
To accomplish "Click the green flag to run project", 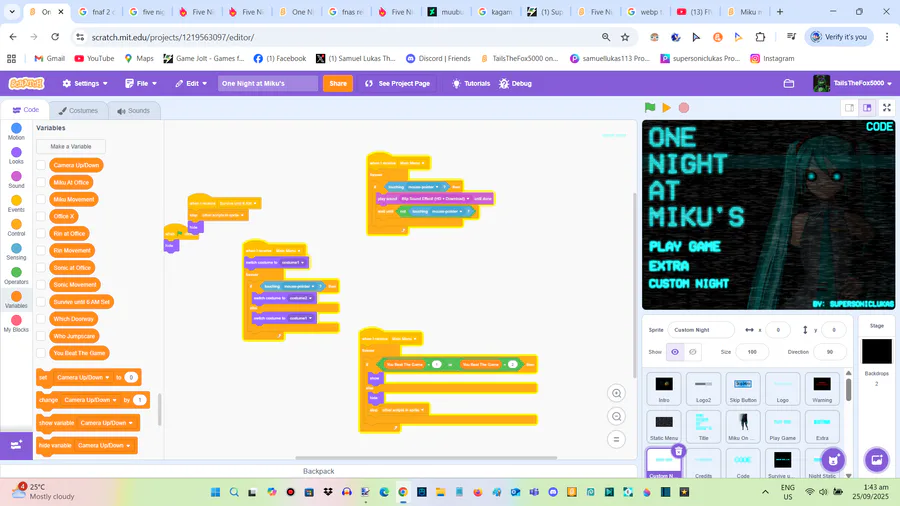I will [x=650, y=107].
